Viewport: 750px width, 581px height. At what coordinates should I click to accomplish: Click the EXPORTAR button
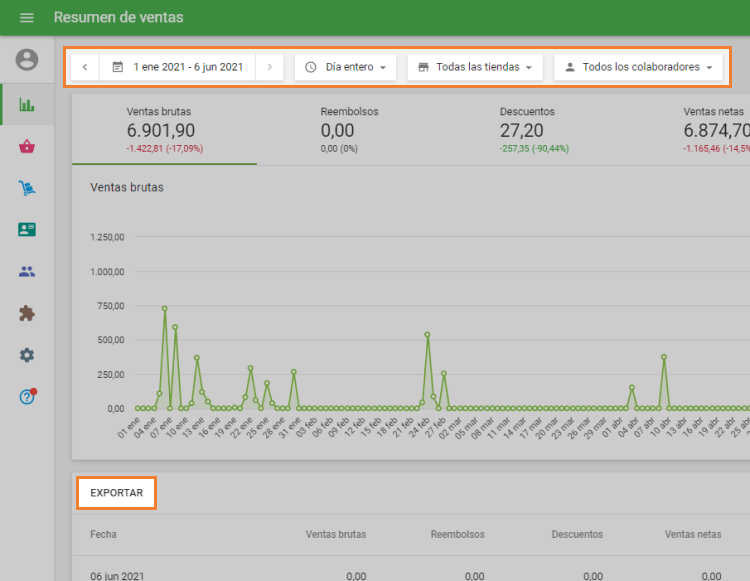[116, 493]
